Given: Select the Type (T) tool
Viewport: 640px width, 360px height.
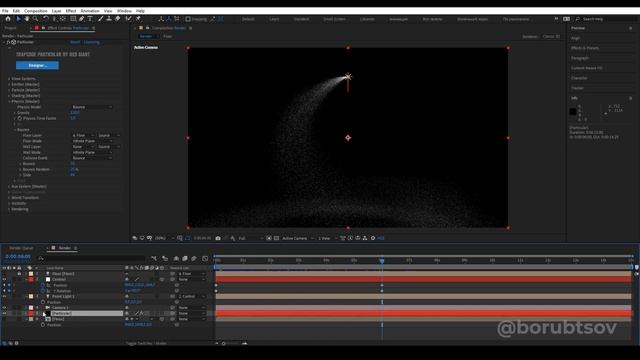Looking at the screenshot, I should click(x=90, y=19).
